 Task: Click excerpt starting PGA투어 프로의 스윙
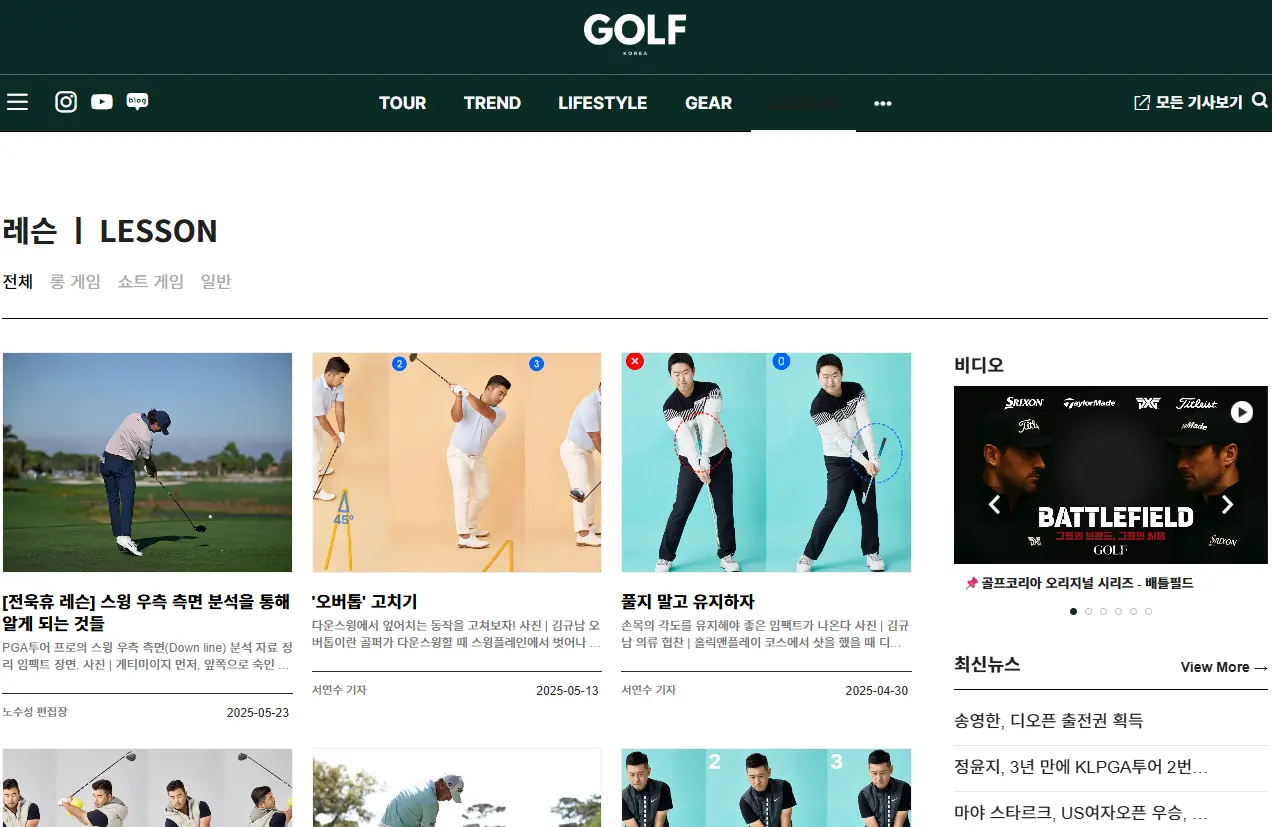147,655
